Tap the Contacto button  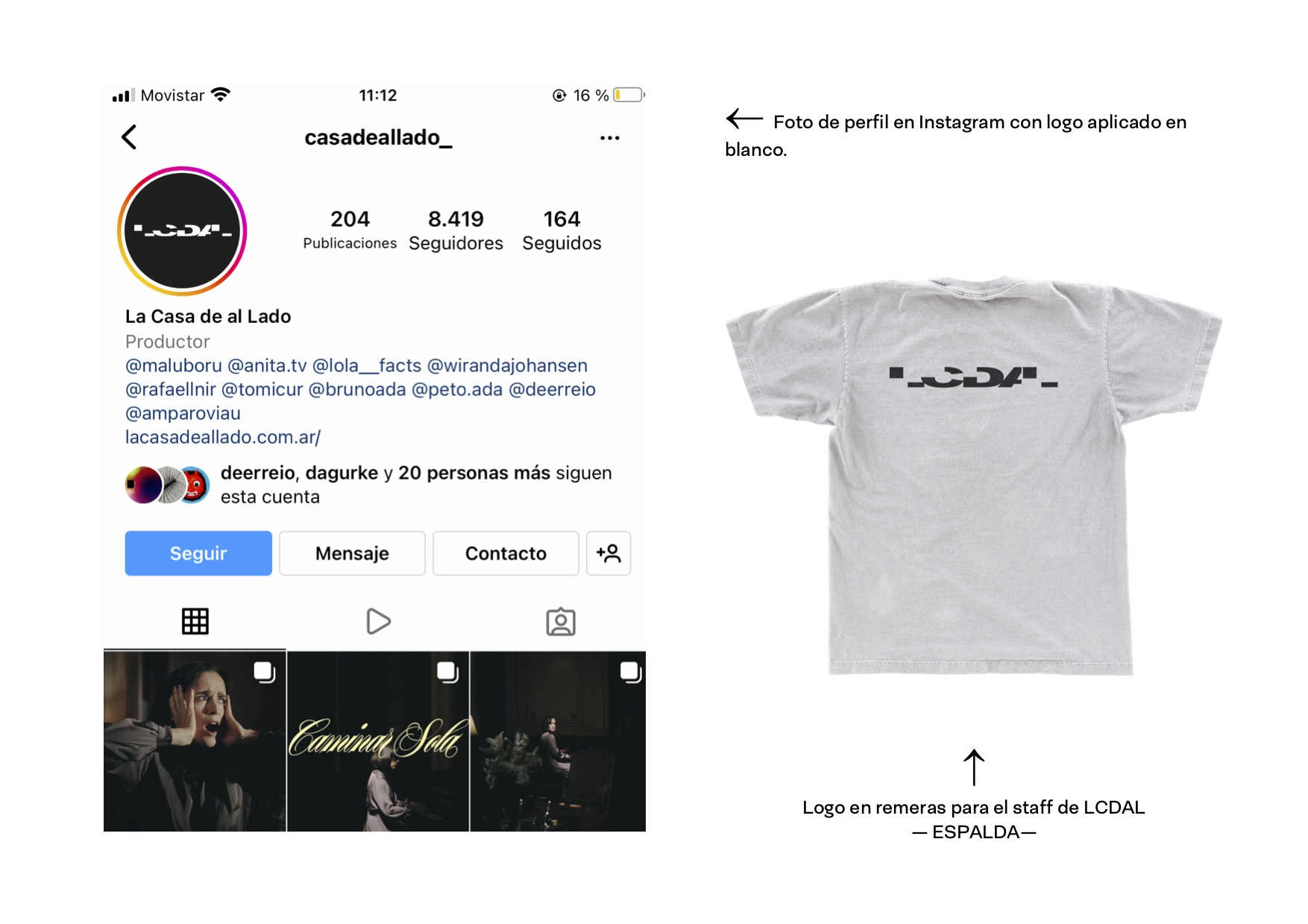(x=506, y=553)
